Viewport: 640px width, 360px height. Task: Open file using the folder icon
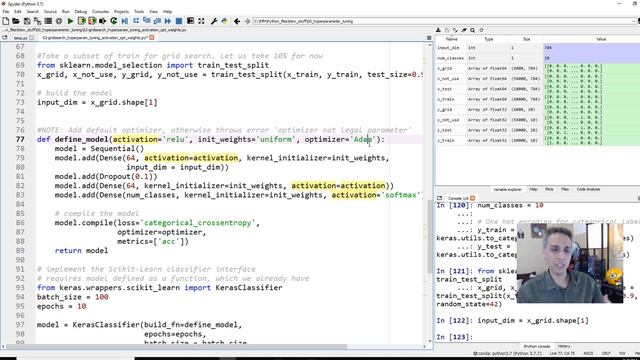(16, 21)
